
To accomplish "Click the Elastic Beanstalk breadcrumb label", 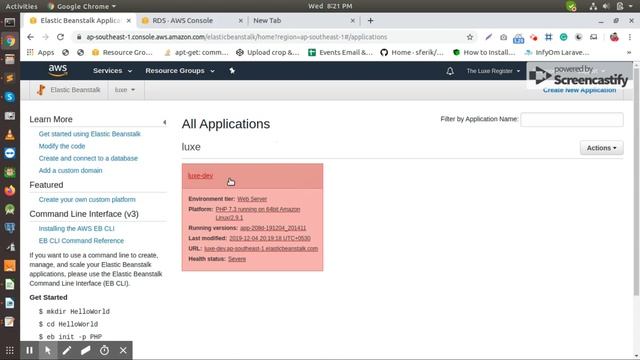I will 75,90.
